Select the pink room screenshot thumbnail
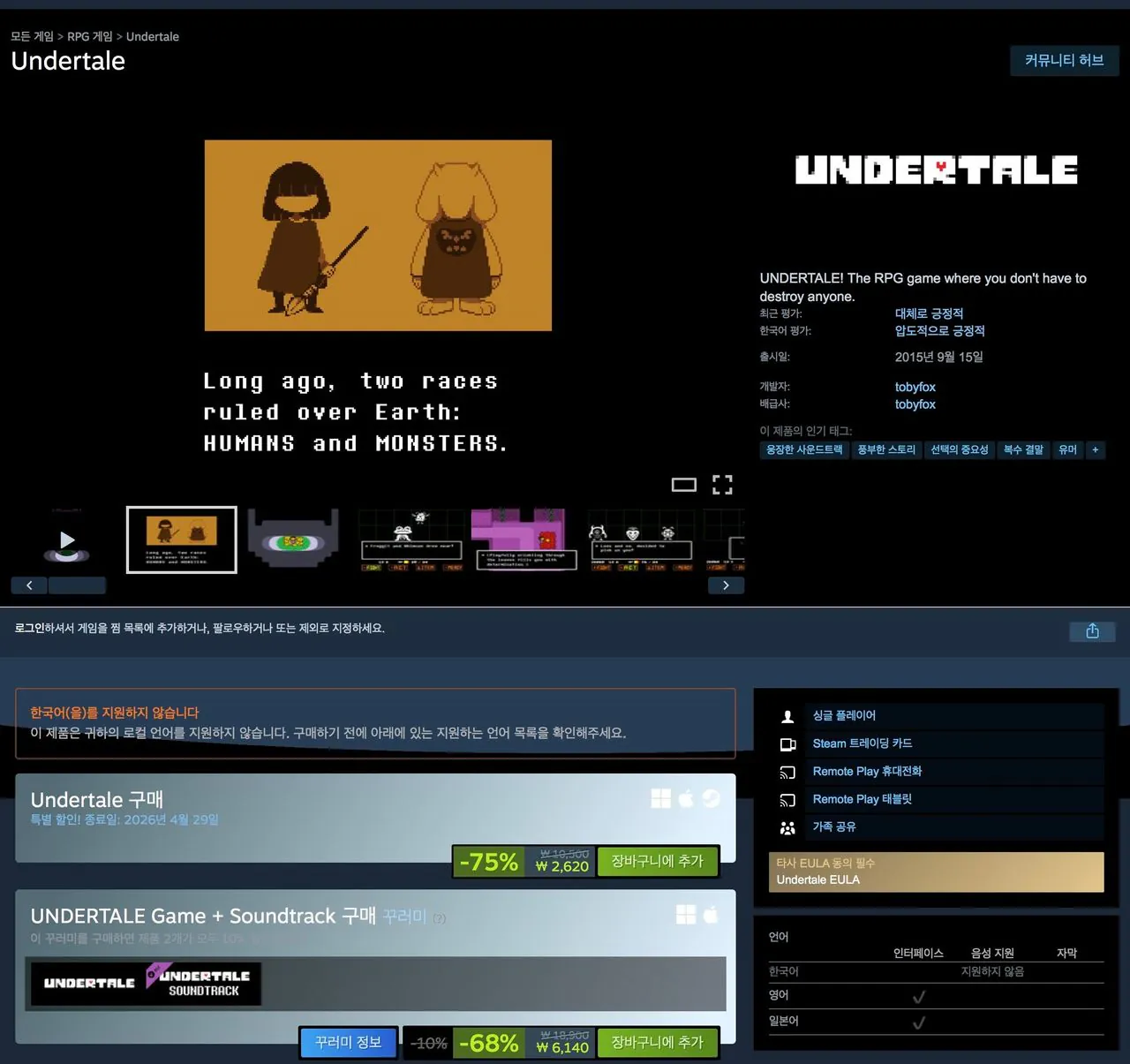Image resolution: width=1130 pixels, height=1064 pixels. (525, 540)
